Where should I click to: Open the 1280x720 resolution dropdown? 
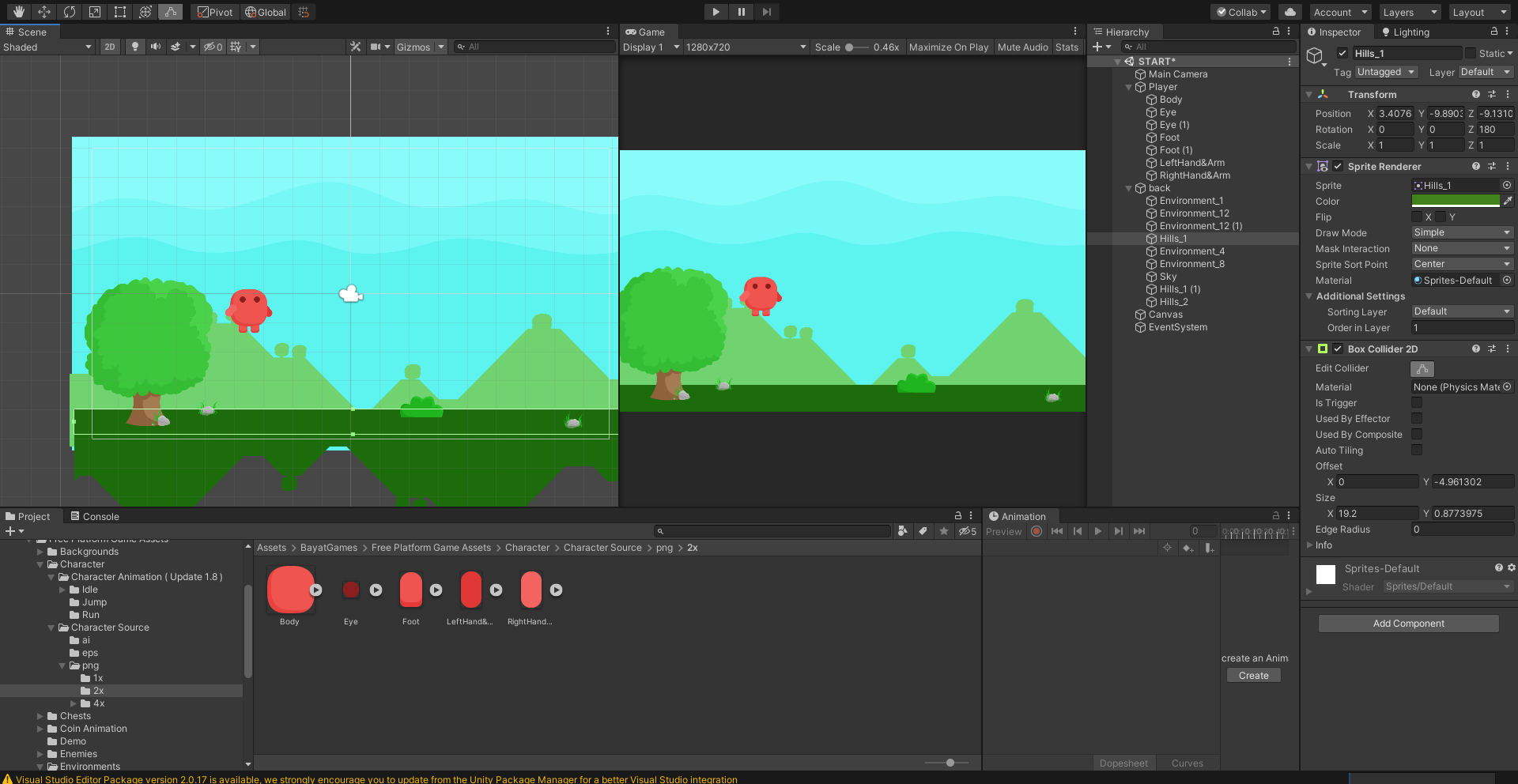(746, 47)
